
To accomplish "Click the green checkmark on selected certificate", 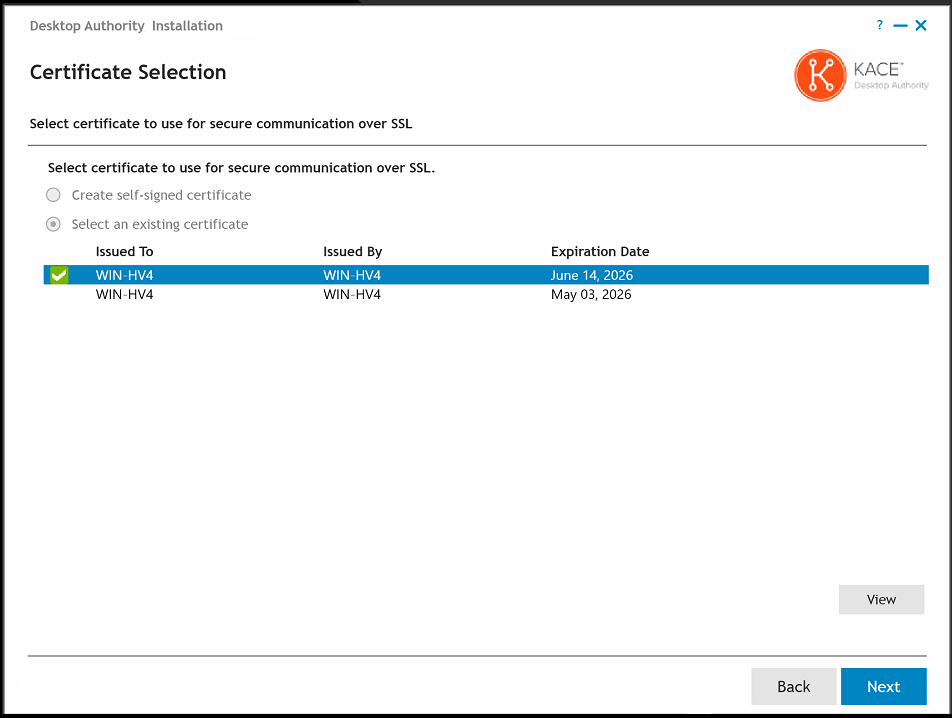I will pyautogui.click(x=59, y=275).
